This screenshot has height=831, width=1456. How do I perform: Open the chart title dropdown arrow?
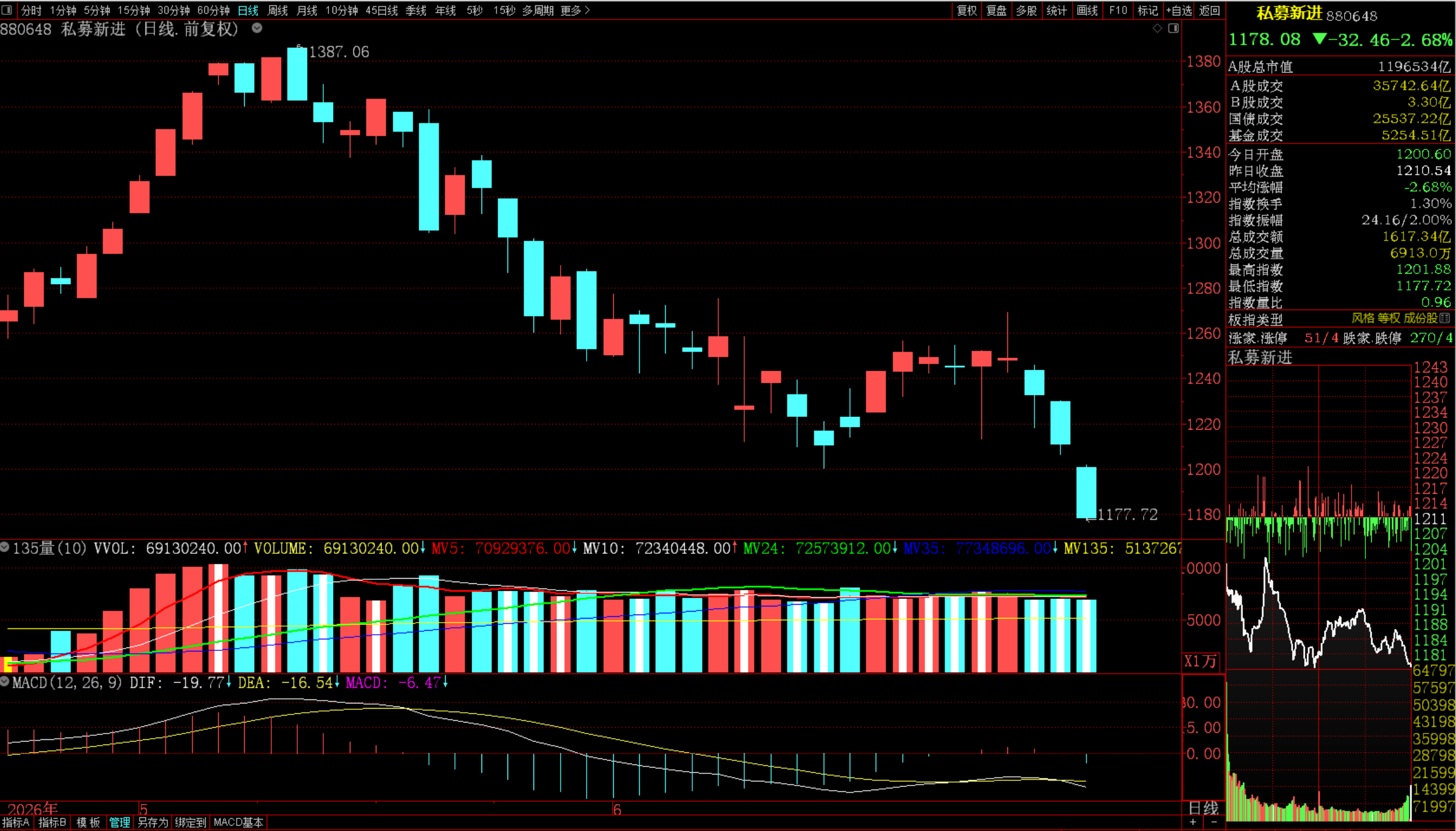coord(257,28)
